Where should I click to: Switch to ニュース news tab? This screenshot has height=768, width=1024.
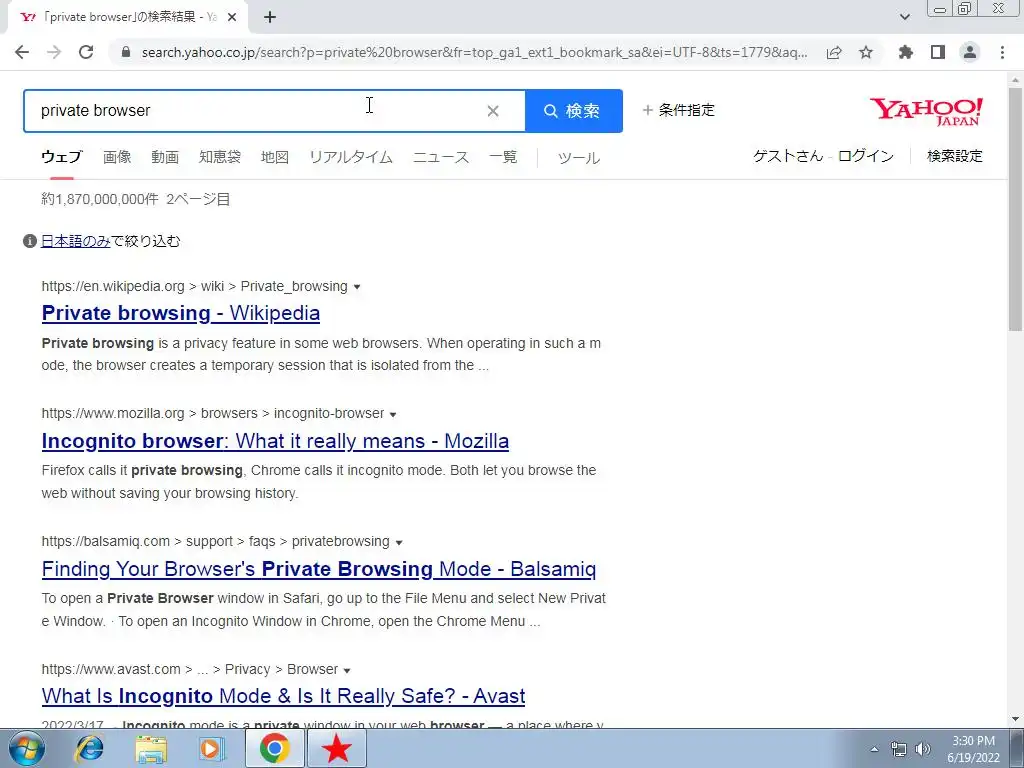click(x=441, y=157)
